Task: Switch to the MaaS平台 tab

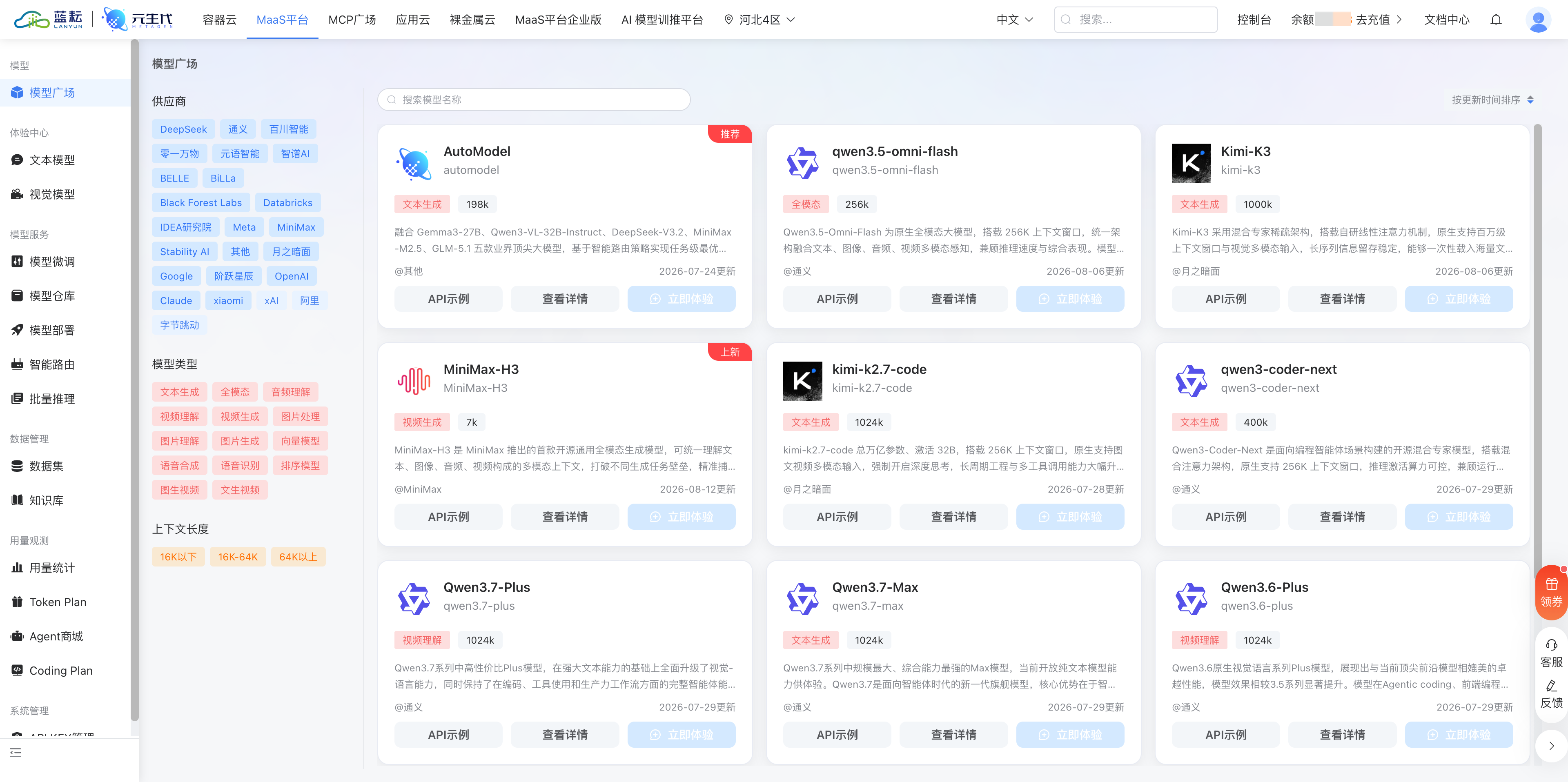Action: tap(283, 20)
